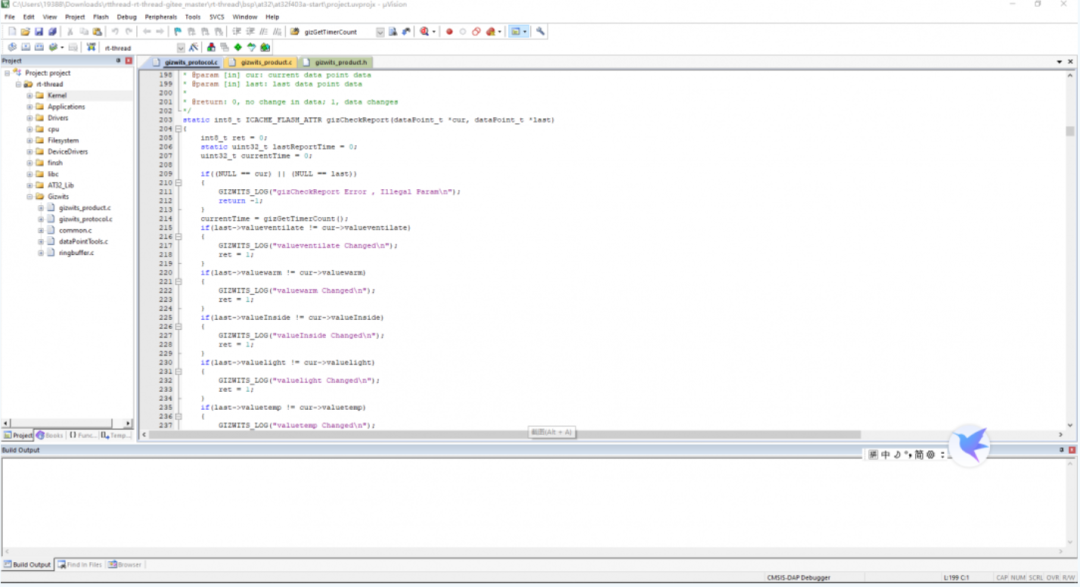The image size is (1080, 587).
Task: Click the Undo arrow icon
Action: pyautogui.click(x=114, y=32)
